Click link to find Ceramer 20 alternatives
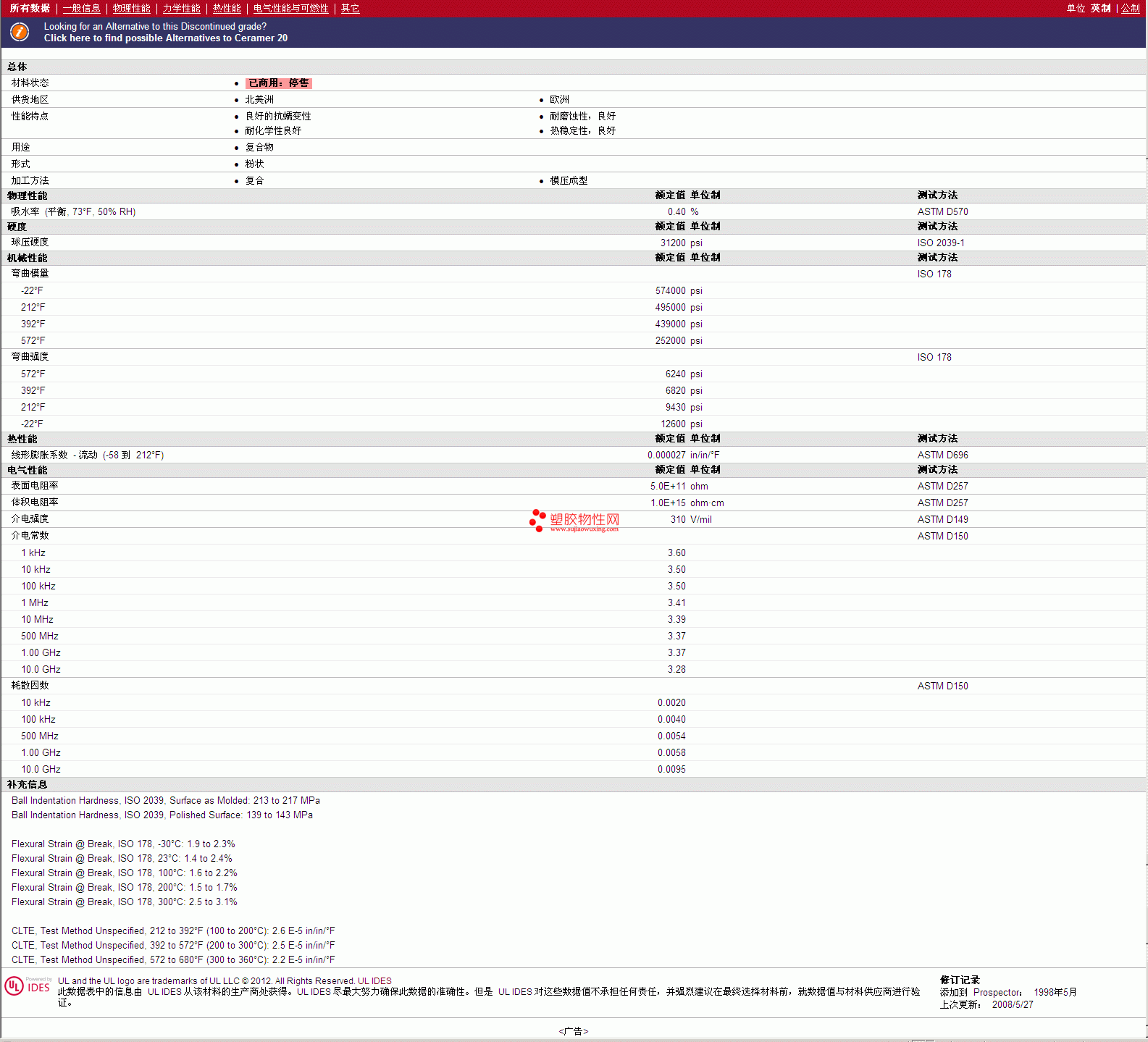The width and height of the screenshot is (1148, 1042). (x=165, y=38)
